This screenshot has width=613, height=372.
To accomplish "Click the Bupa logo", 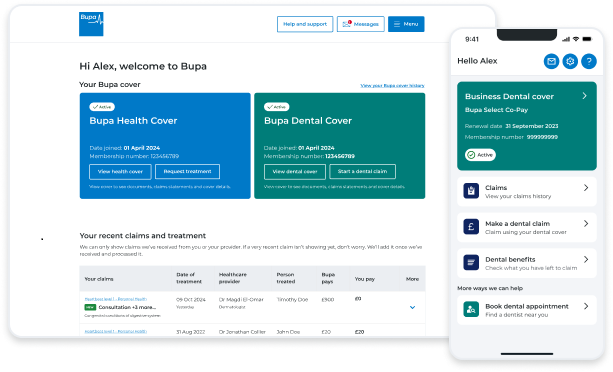I will point(91,24).
